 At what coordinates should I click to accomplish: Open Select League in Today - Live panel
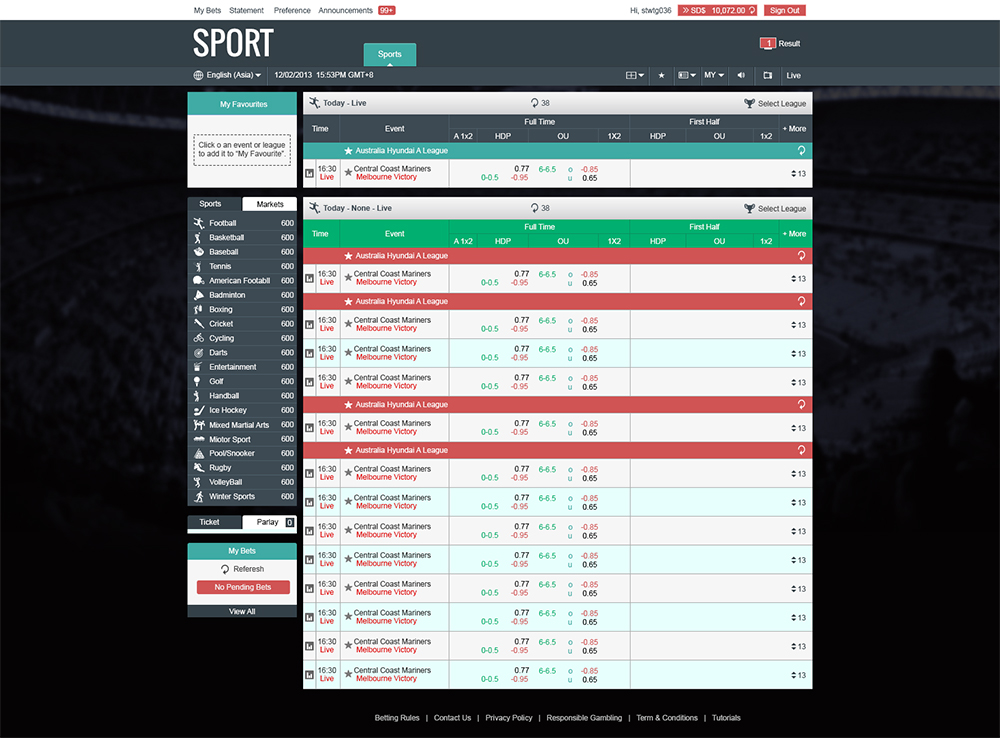click(775, 103)
